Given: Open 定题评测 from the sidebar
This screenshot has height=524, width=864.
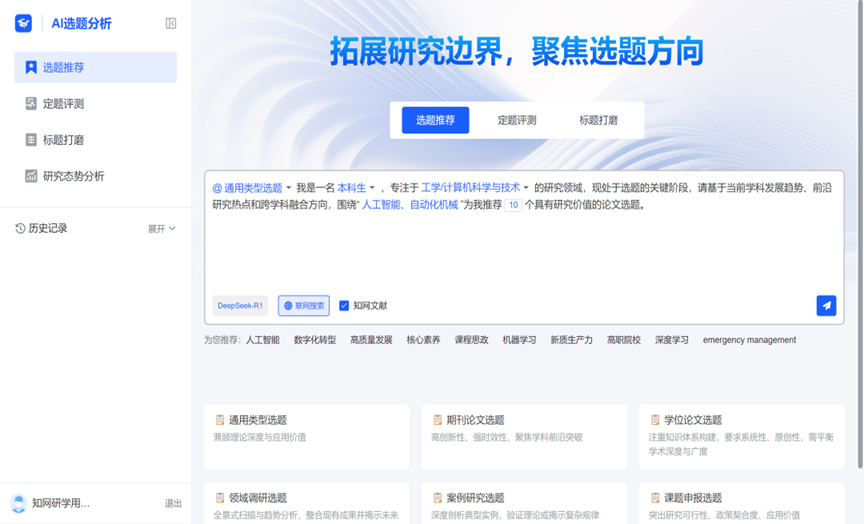Looking at the screenshot, I should pyautogui.click(x=63, y=104).
